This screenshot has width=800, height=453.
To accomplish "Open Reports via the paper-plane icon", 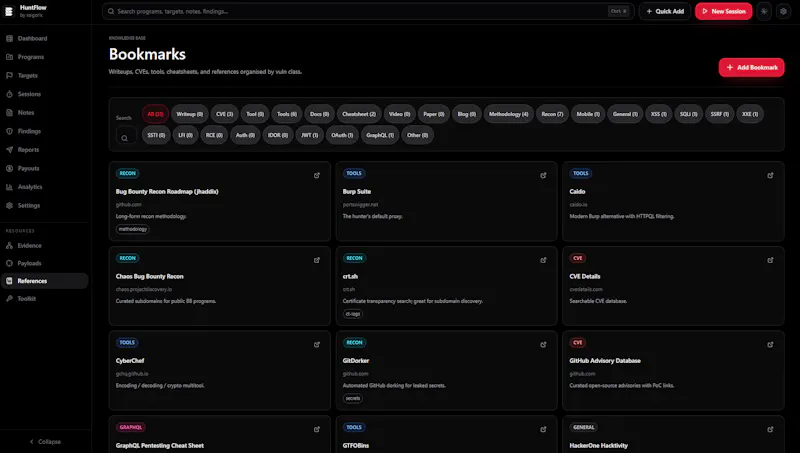I will click(x=9, y=149).
